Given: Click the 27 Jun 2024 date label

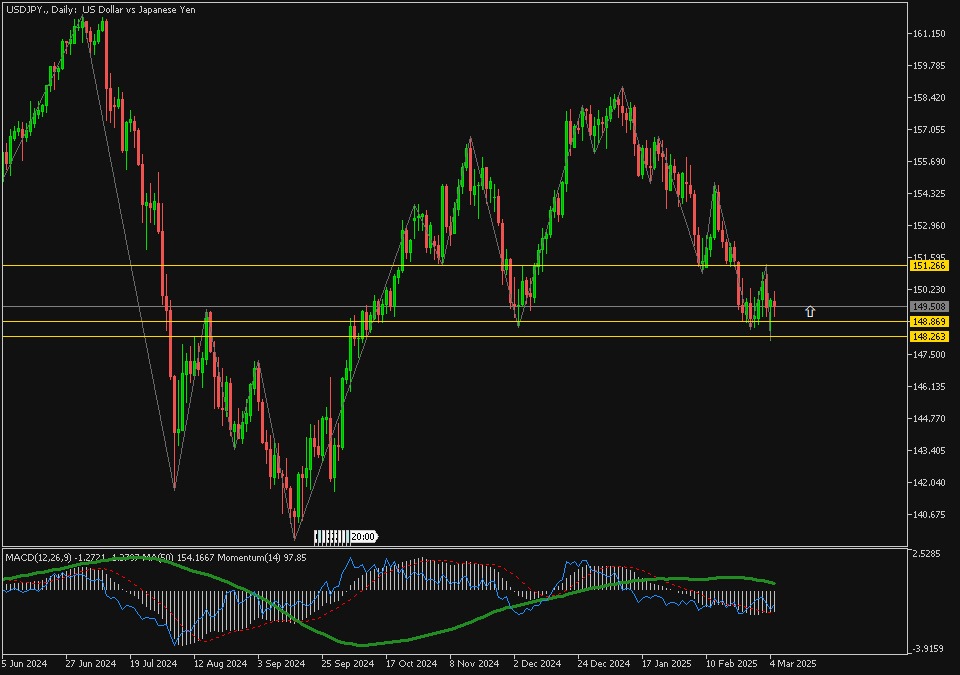Looking at the screenshot, I should [x=91, y=663].
